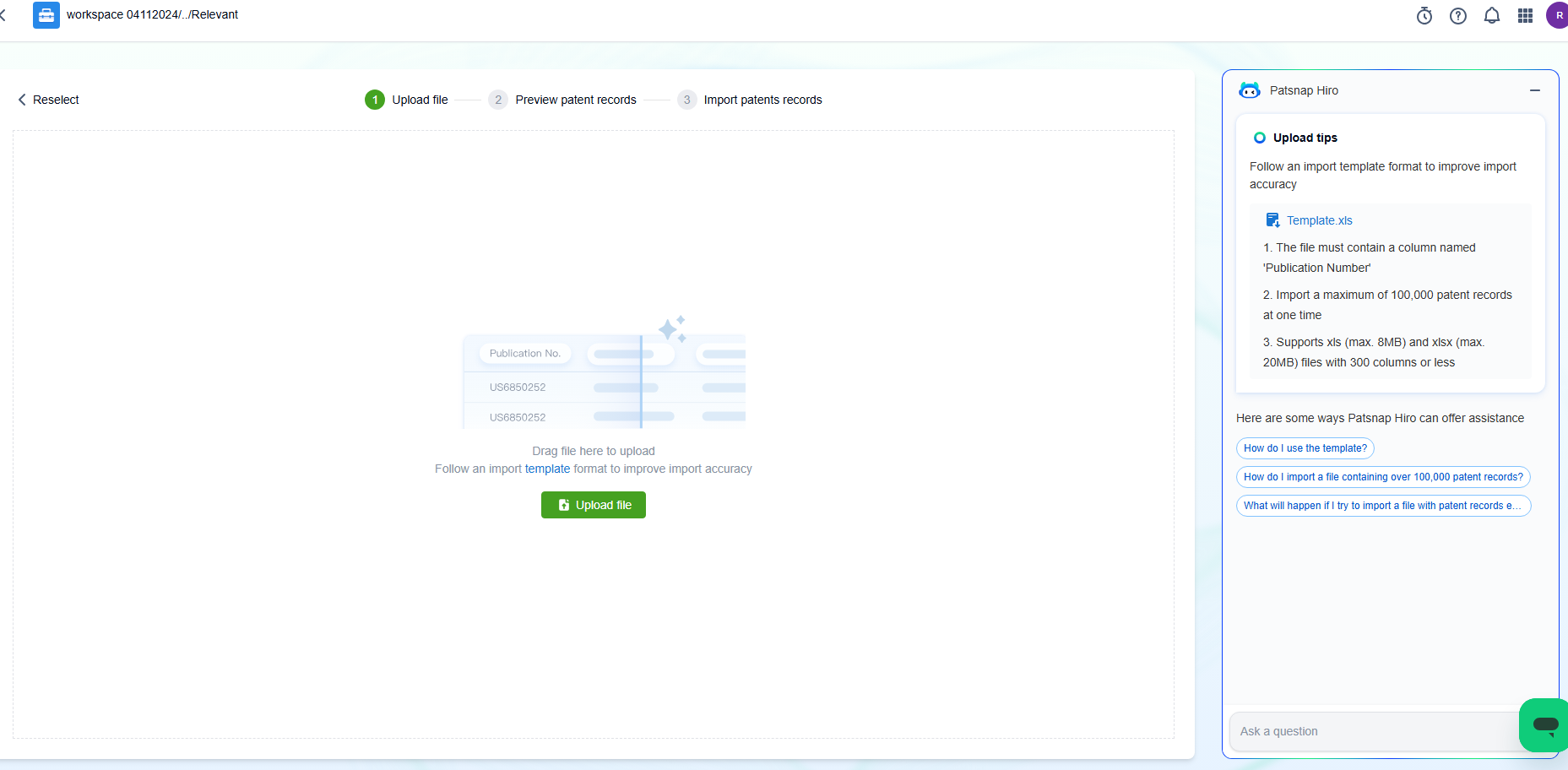Viewport: 1568px width, 770px height.
Task: Select the Upload file step
Action: pos(407,100)
